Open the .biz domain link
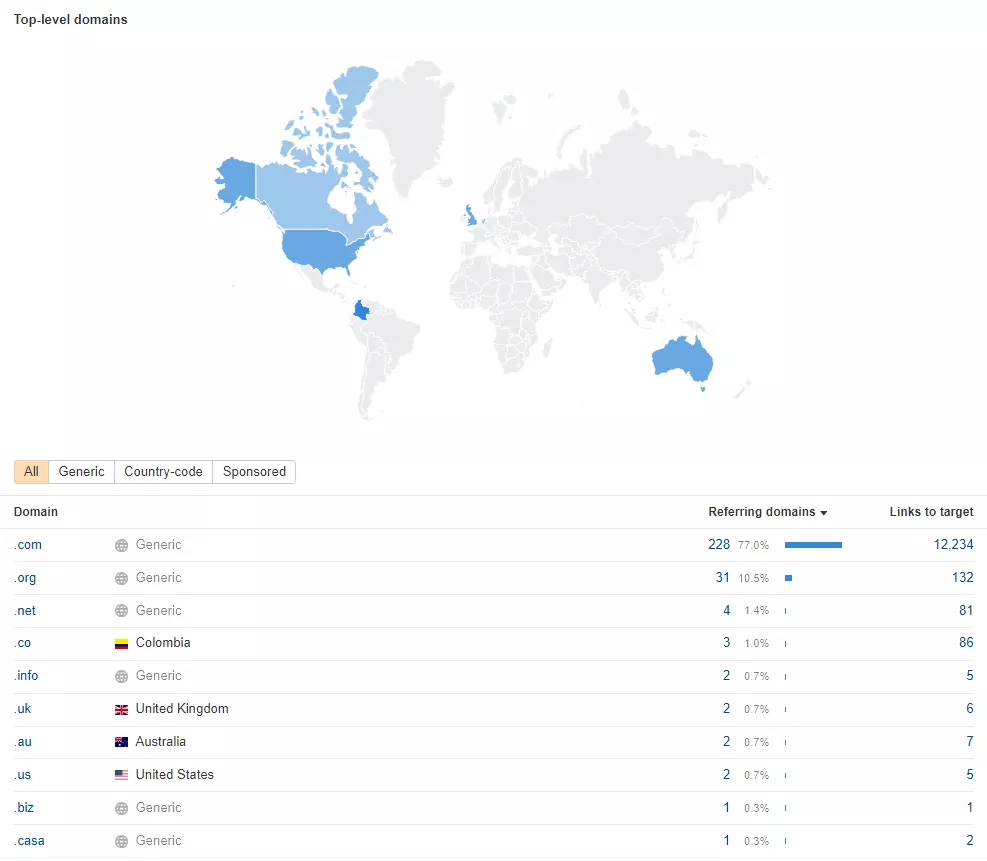The image size is (987, 861). point(24,808)
